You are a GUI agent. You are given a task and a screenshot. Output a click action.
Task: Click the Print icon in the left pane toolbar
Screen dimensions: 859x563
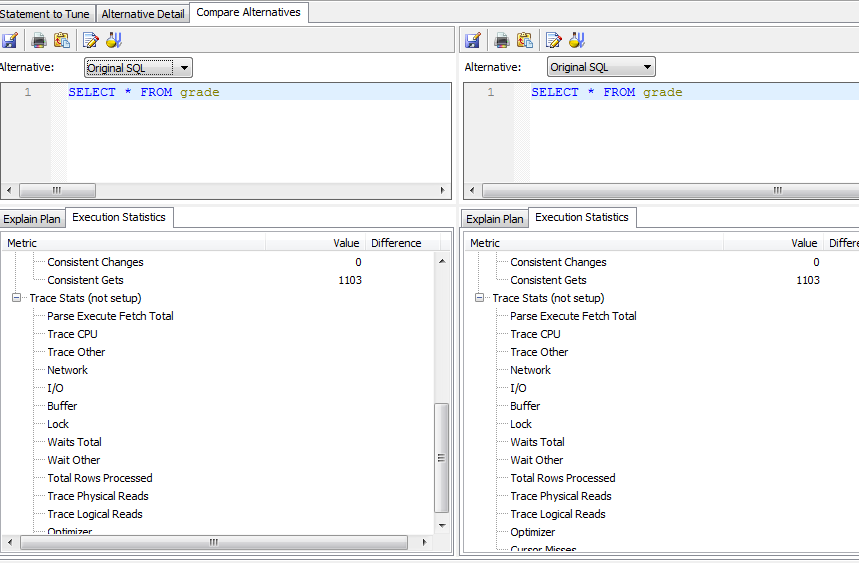39,41
